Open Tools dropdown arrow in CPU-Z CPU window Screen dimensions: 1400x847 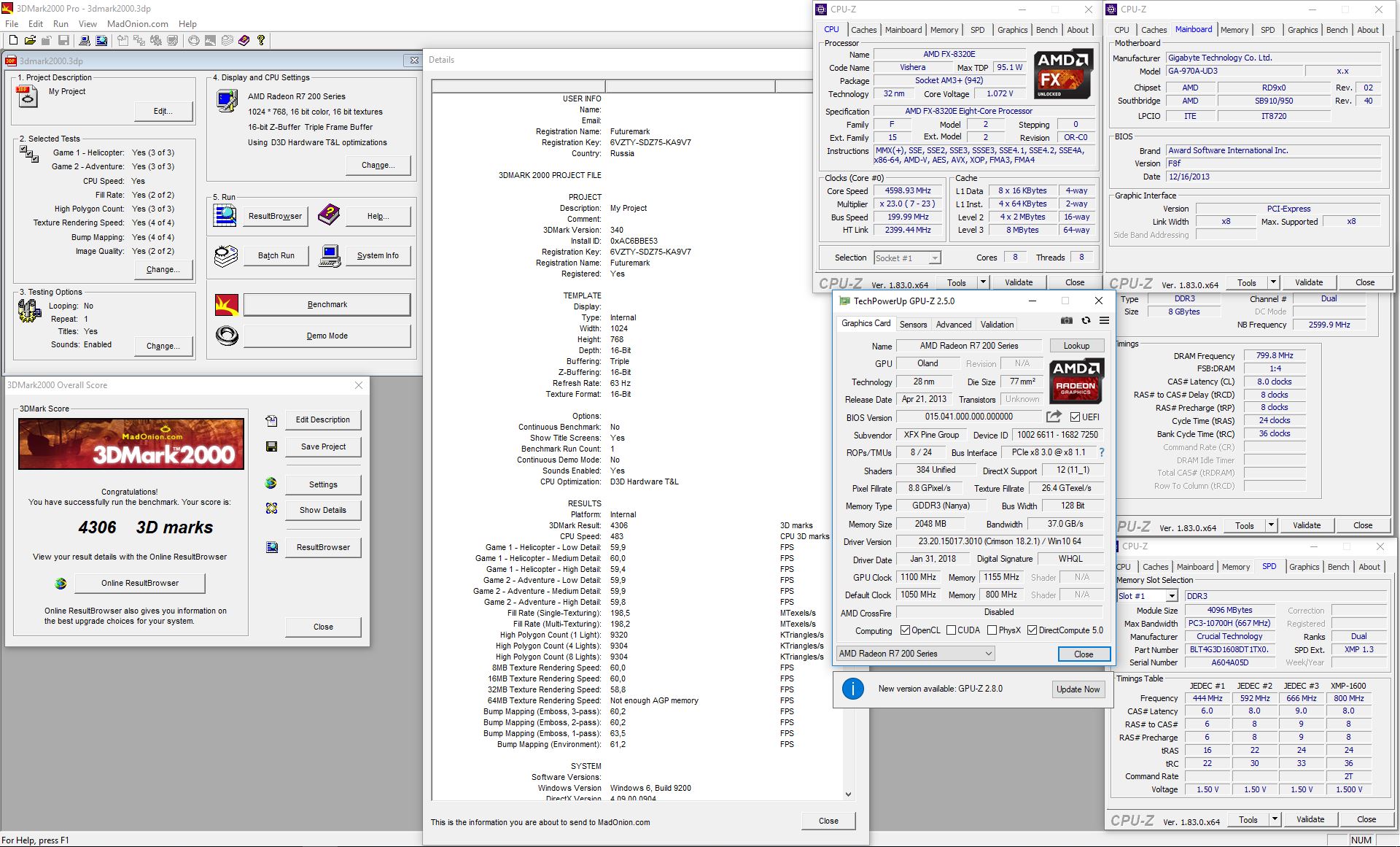(x=982, y=282)
